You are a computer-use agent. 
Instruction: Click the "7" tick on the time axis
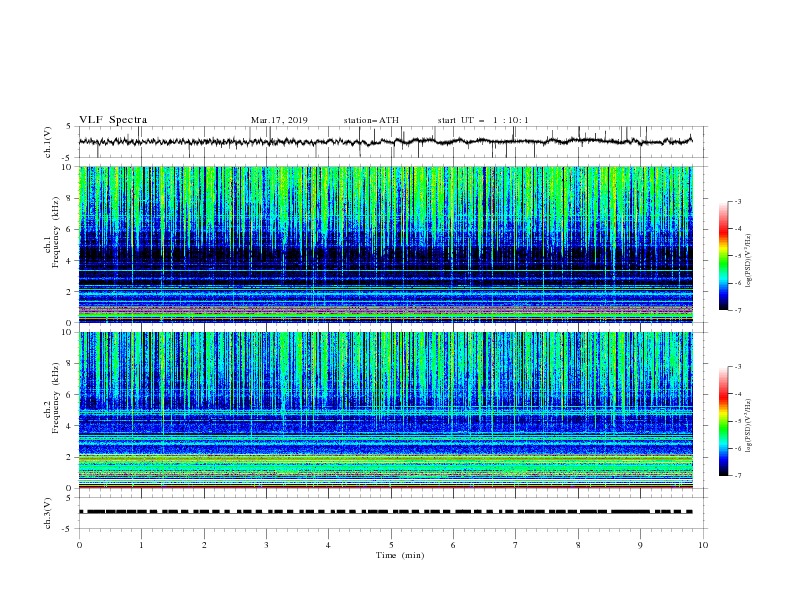click(516, 545)
